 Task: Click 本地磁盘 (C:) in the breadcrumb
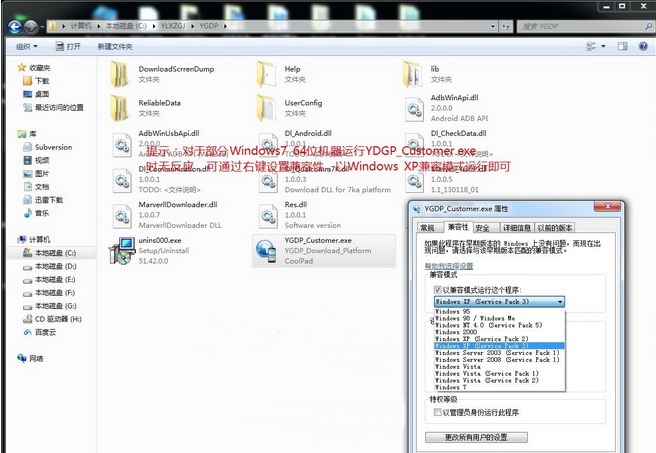126,26
